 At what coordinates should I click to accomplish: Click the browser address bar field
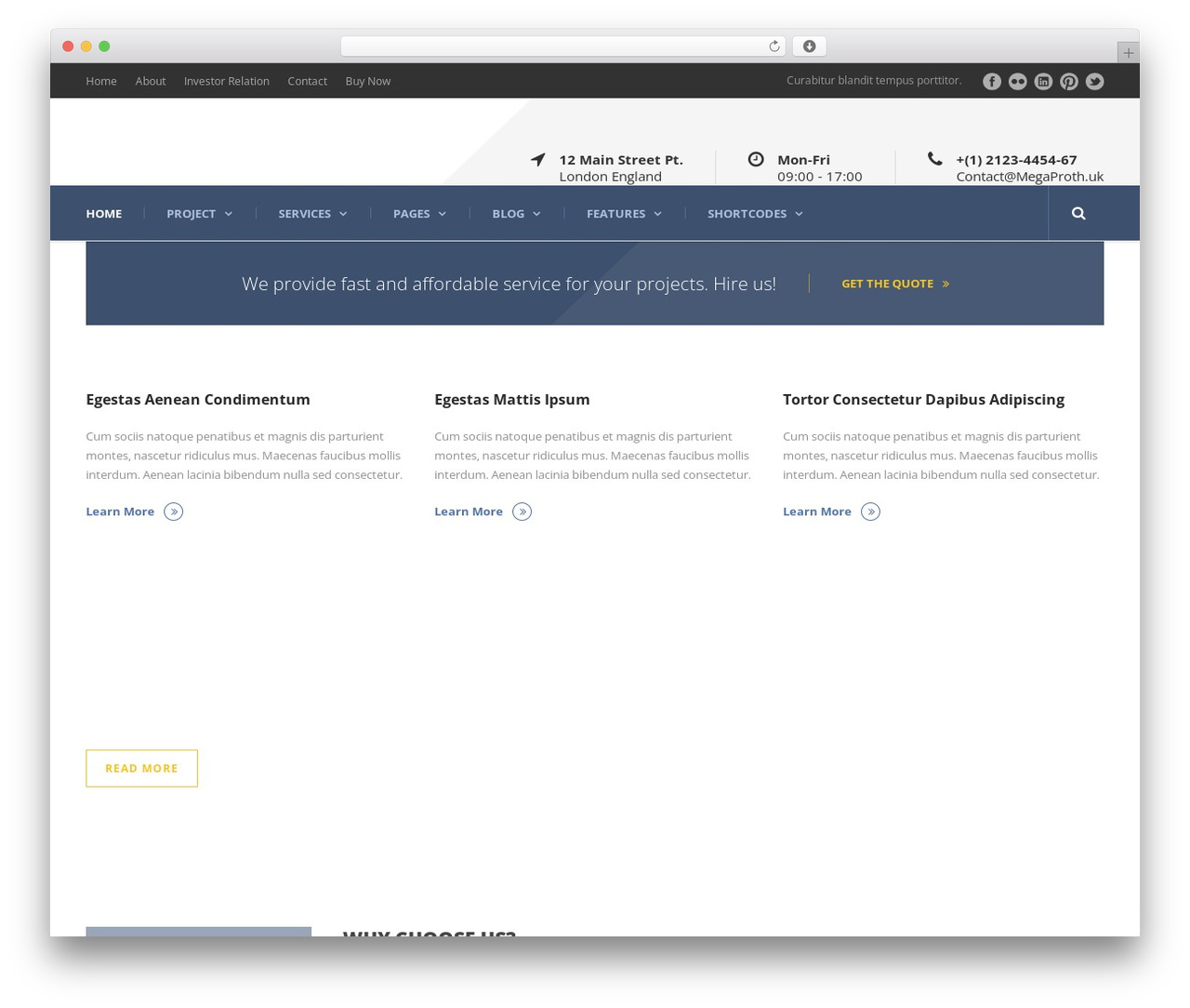[563, 46]
